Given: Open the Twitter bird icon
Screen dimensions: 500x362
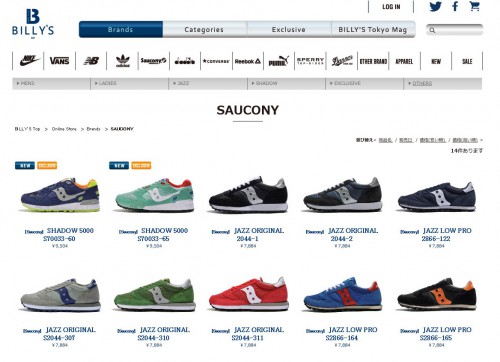Looking at the screenshot, I should tap(435, 6).
